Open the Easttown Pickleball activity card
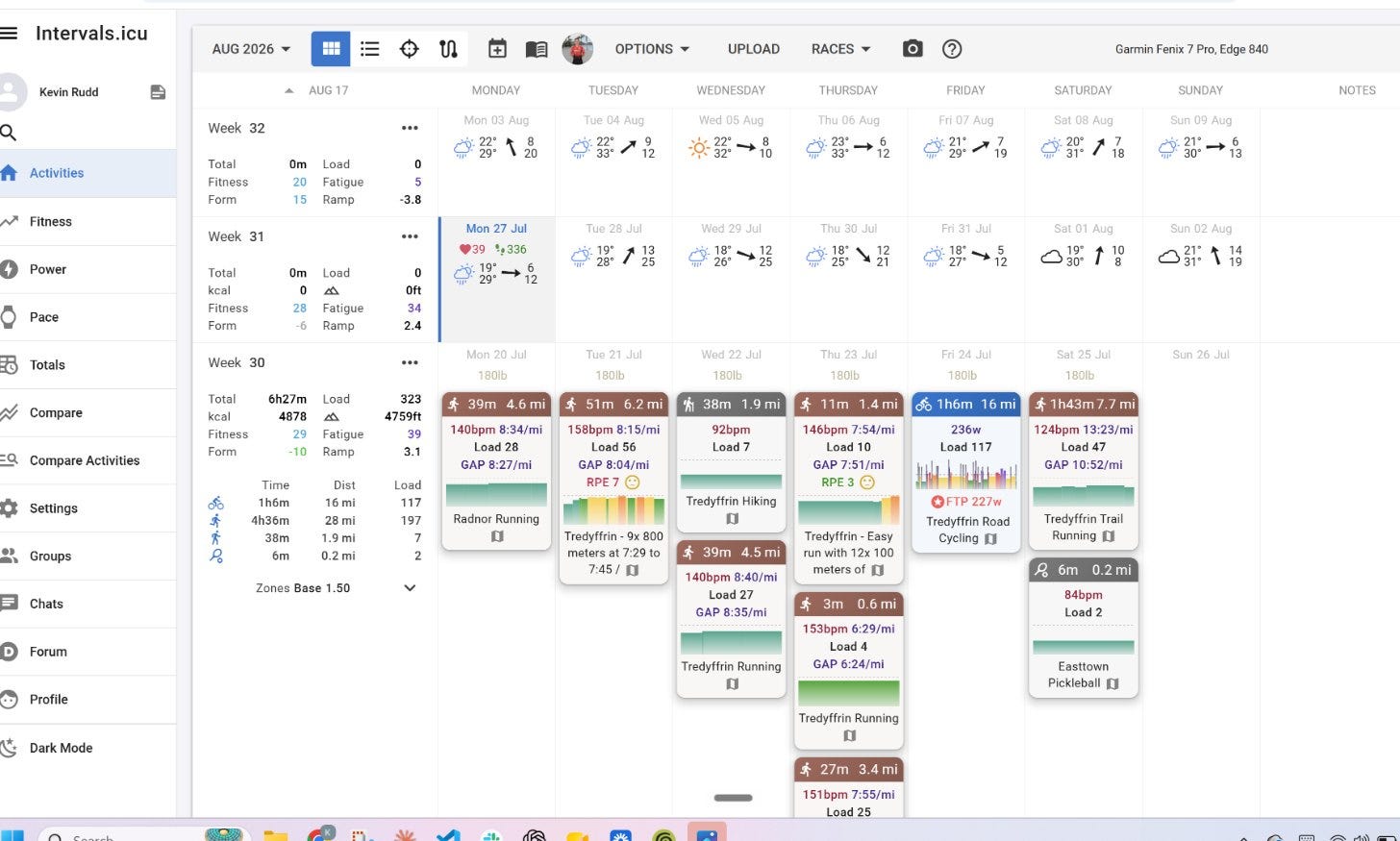Screen dimensions: 1400x841 pos(1083,628)
